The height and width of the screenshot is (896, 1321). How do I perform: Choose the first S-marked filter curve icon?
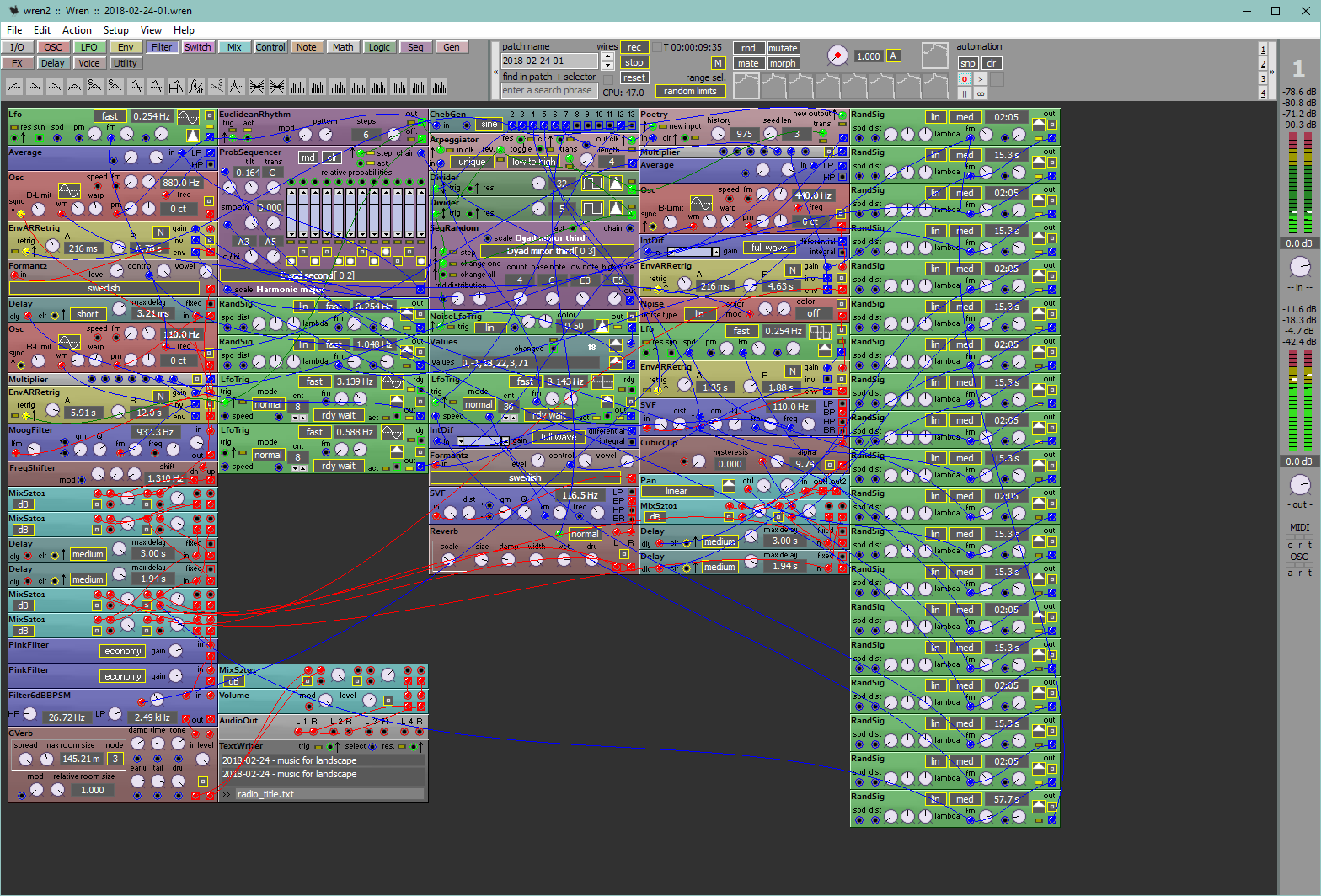(95, 86)
